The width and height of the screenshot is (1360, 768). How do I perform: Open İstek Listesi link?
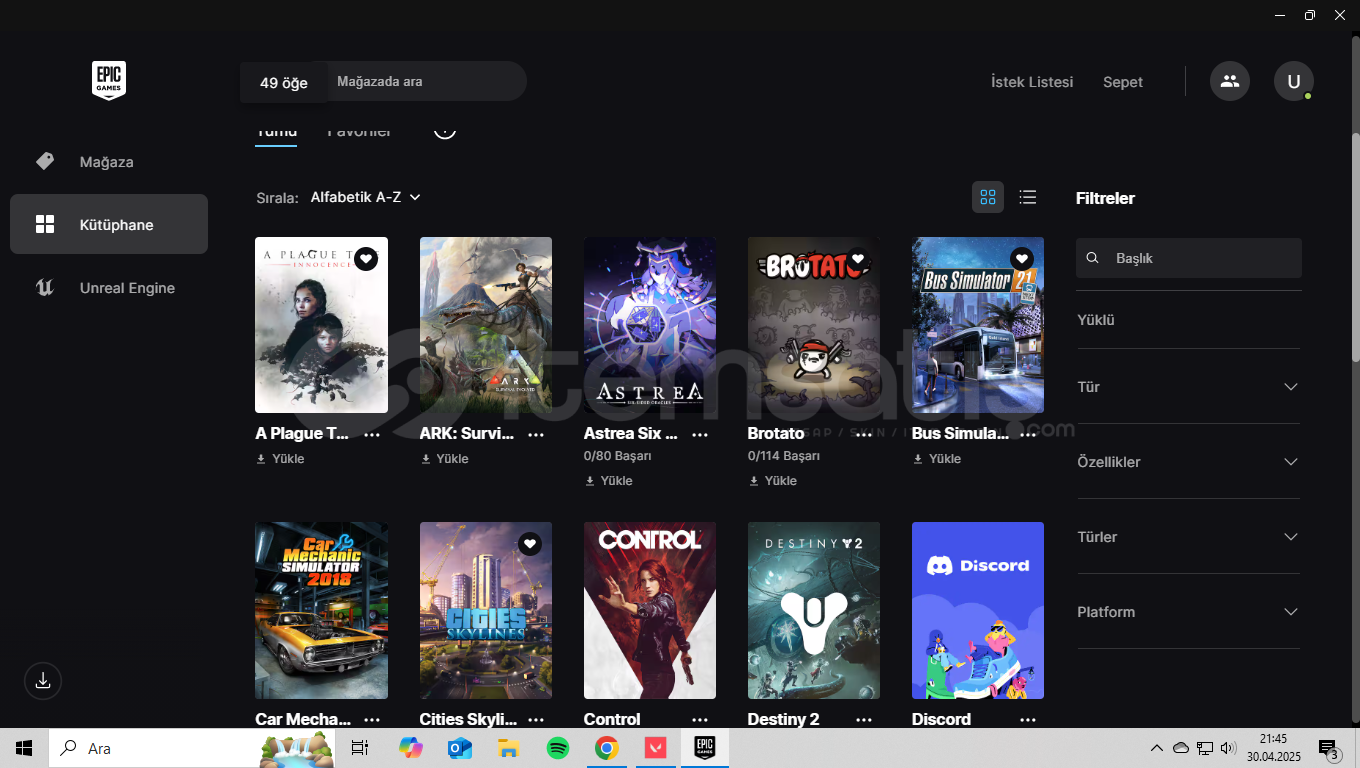tap(1031, 82)
